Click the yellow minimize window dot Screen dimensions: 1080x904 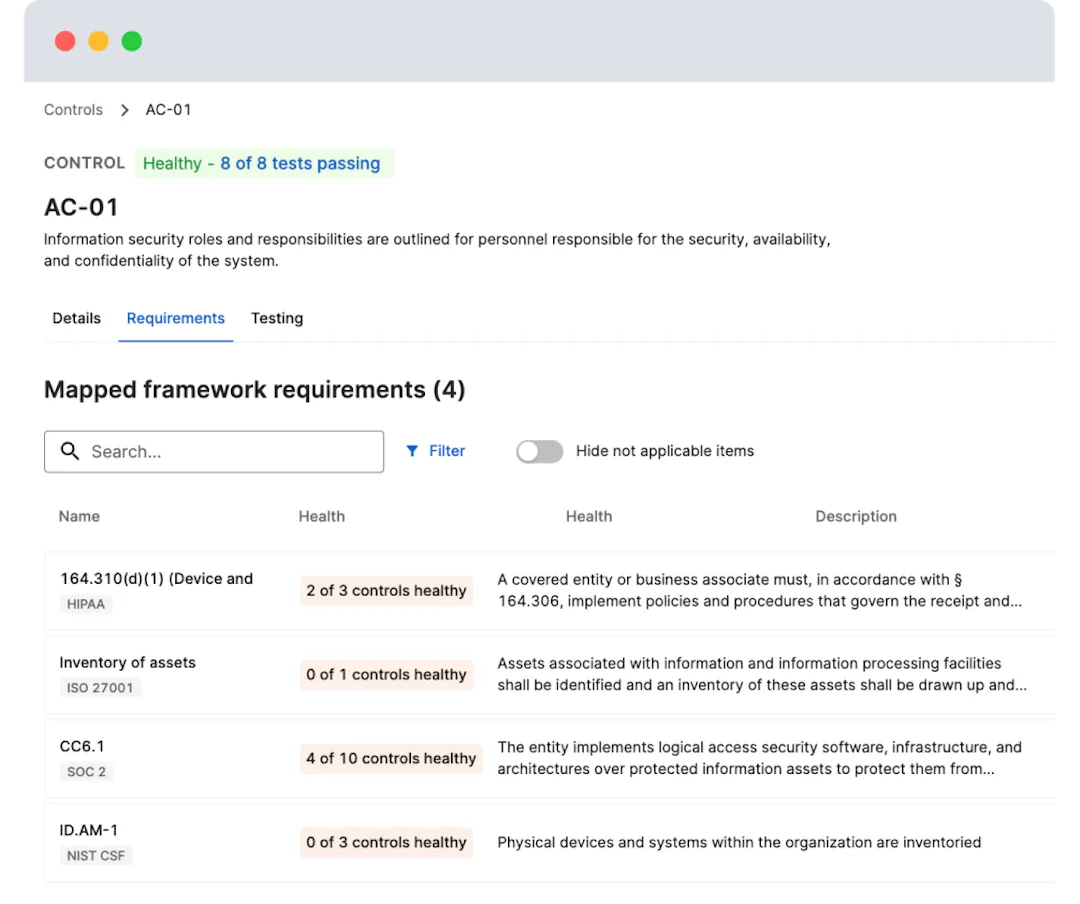98,41
